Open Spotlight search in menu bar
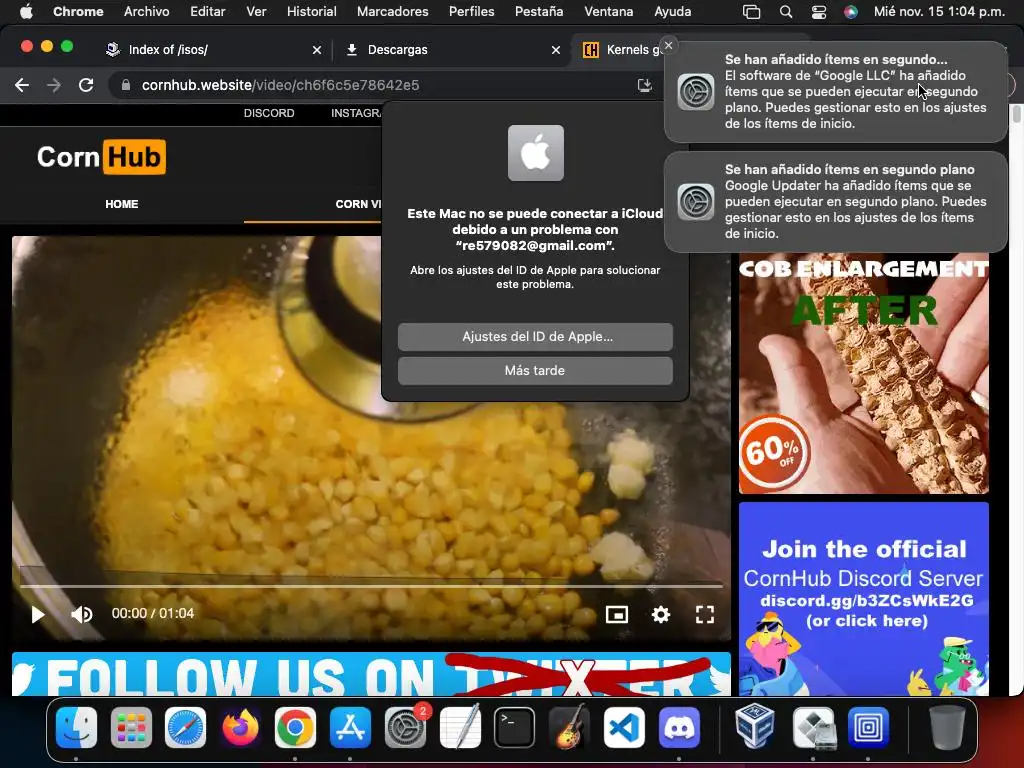Image resolution: width=1024 pixels, height=768 pixels. coord(786,12)
